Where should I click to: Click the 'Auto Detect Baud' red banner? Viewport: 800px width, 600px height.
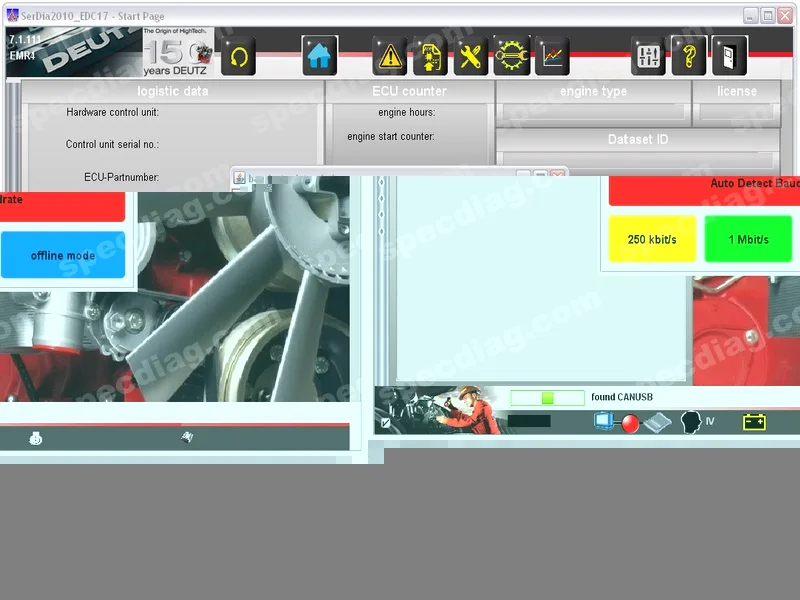[704, 191]
